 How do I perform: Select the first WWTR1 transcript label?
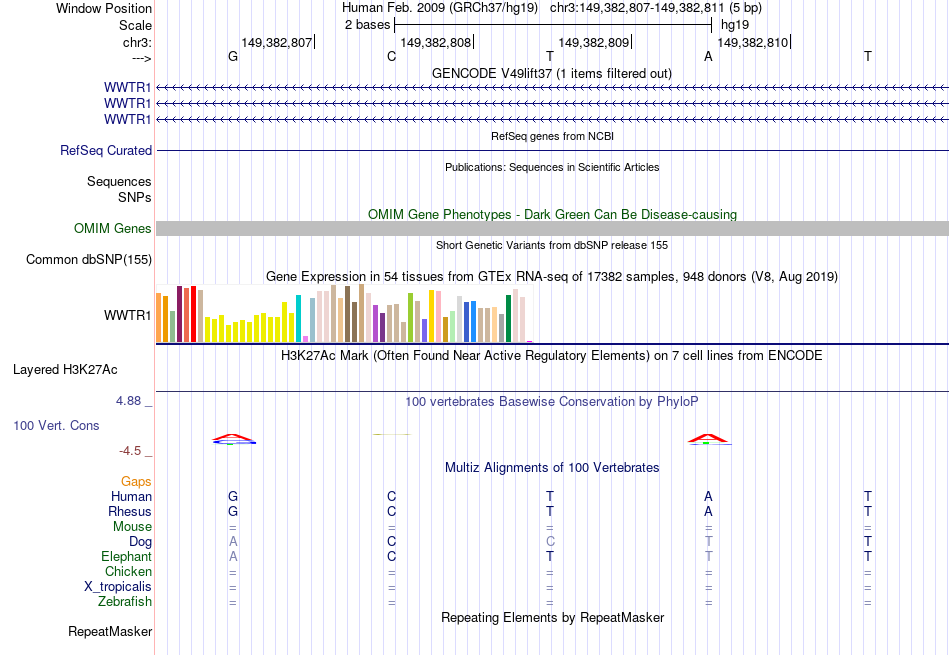pyautogui.click(x=127, y=87)
